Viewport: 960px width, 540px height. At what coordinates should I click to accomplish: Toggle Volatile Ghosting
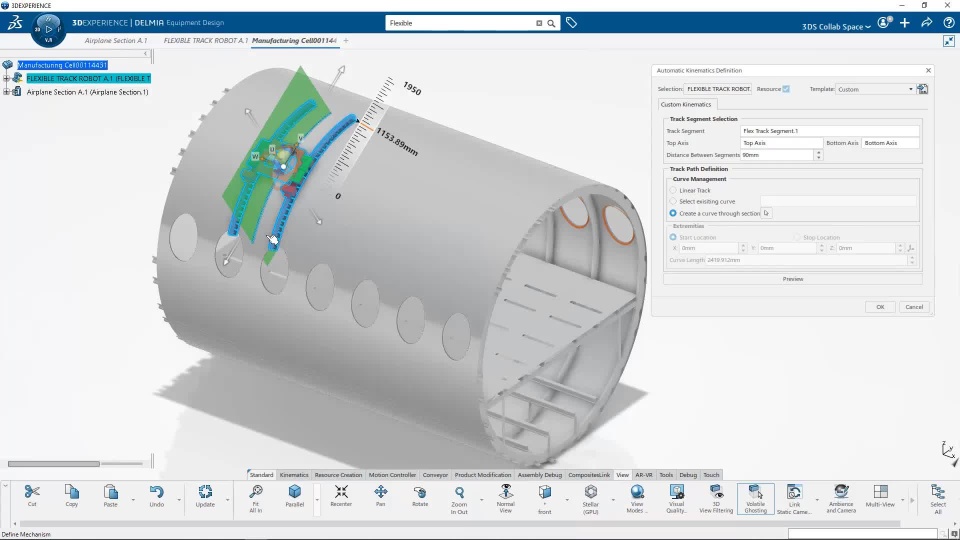pyautogui.click(x=756, y=498)
